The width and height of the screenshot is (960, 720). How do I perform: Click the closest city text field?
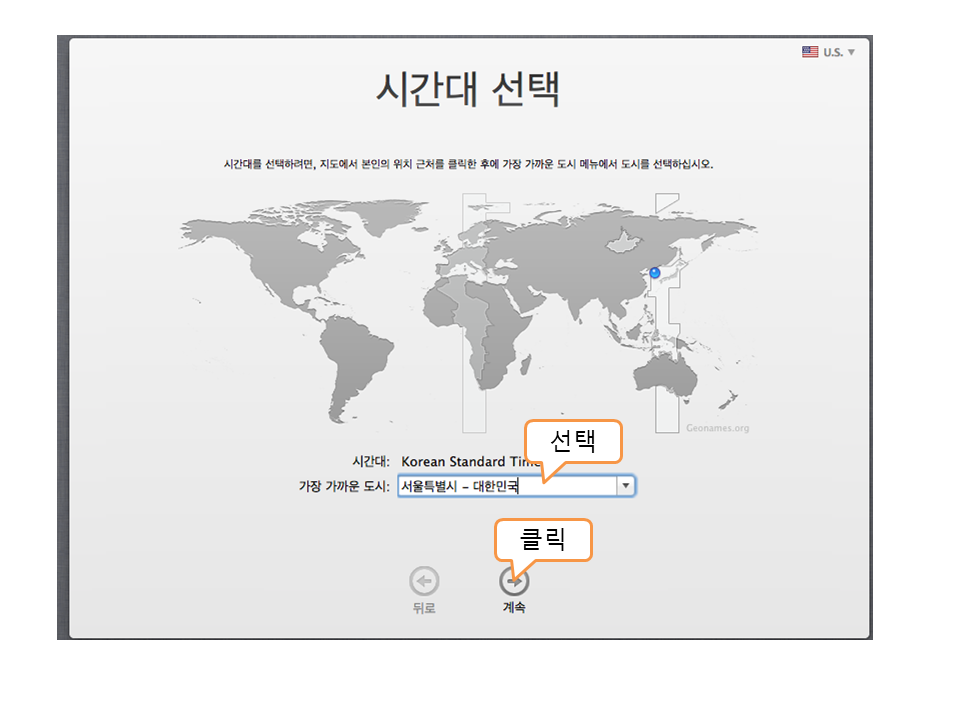[505, 486]
